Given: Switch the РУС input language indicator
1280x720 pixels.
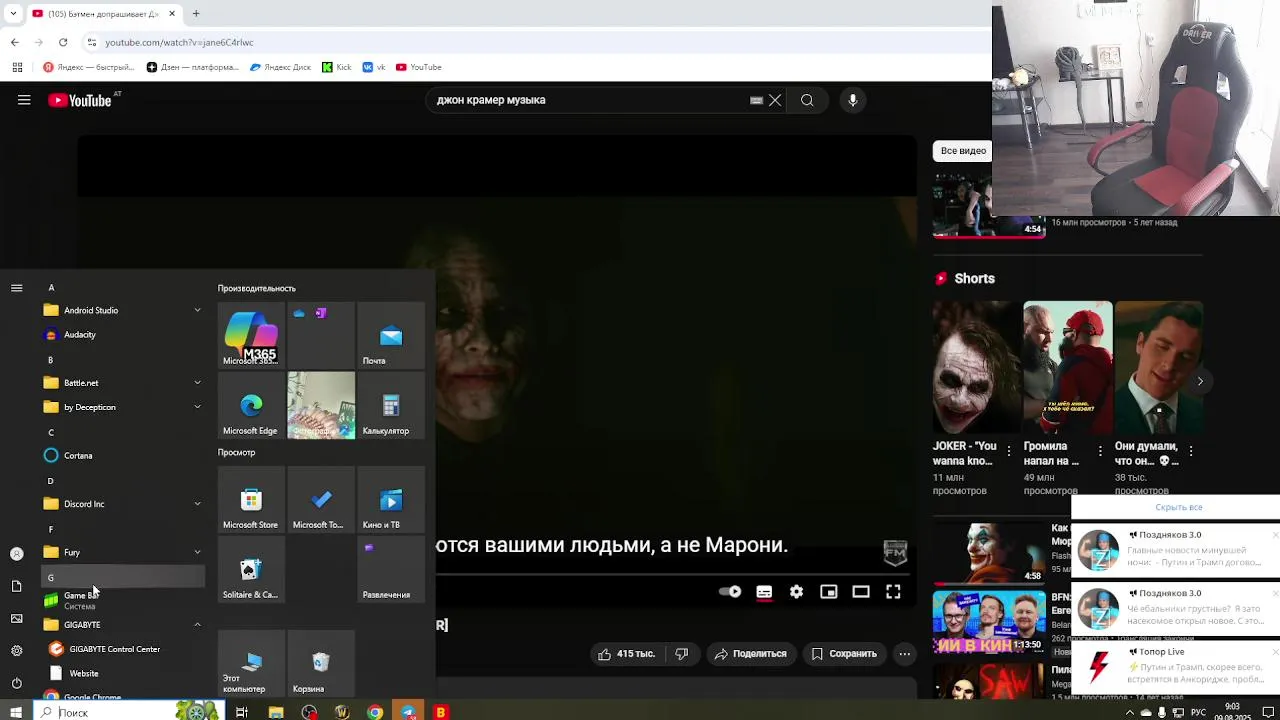Looking at the screenshot, I should coord(1198,712).
